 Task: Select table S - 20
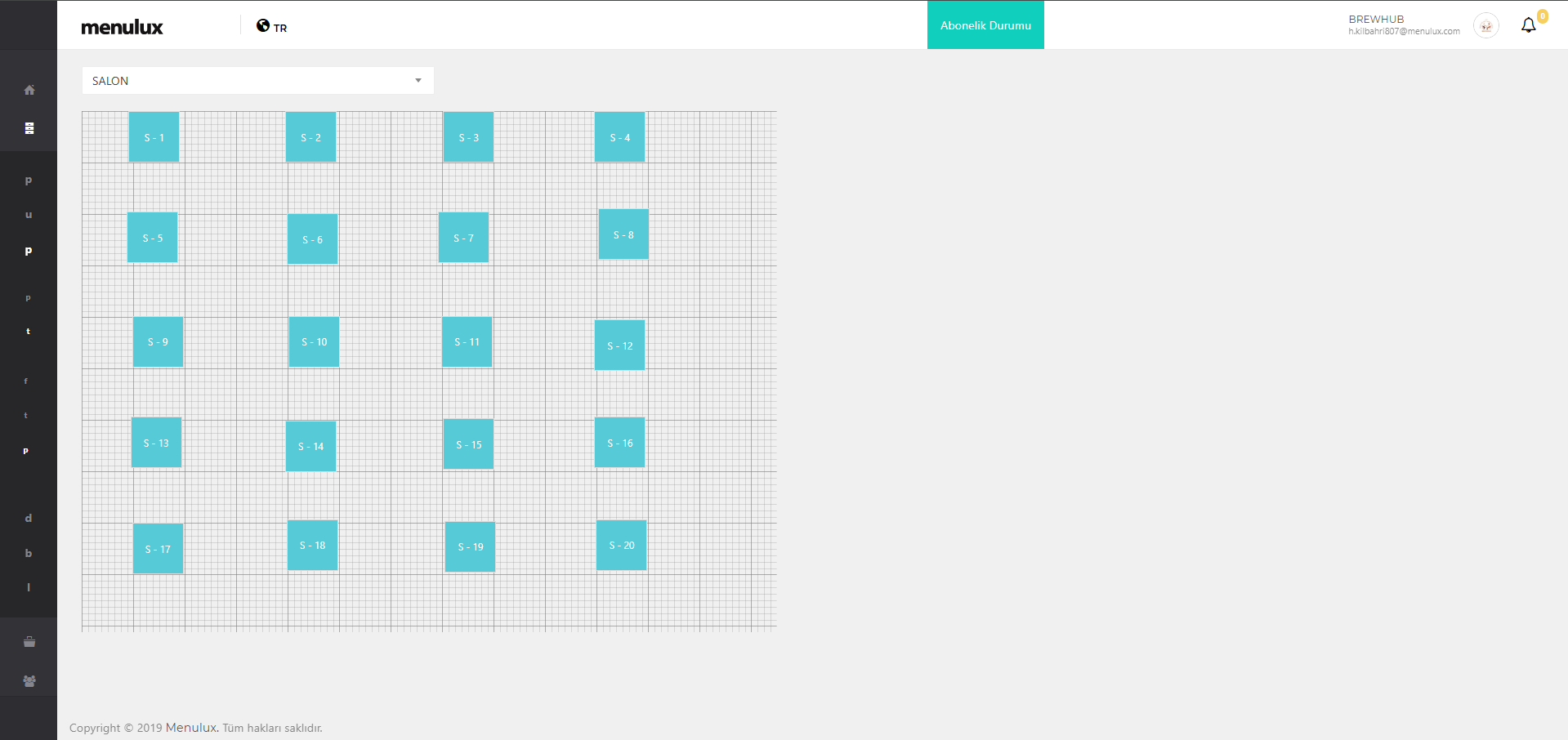coord(621,545)
